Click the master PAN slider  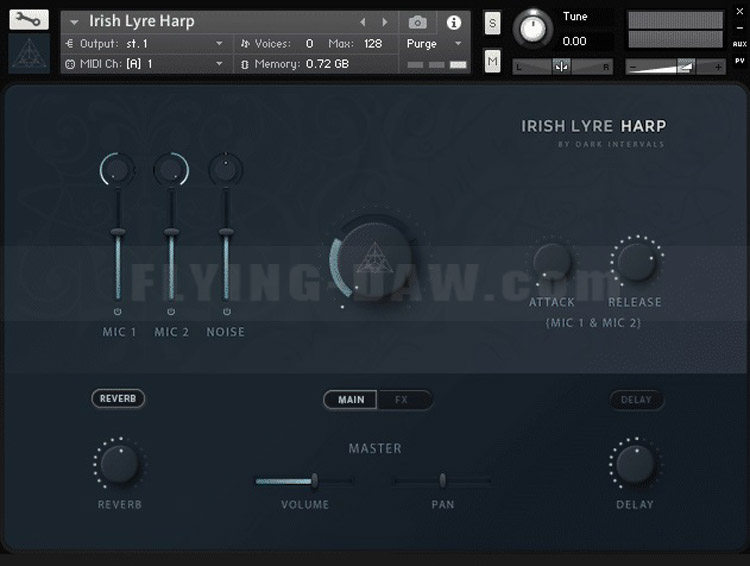[442, 481]
